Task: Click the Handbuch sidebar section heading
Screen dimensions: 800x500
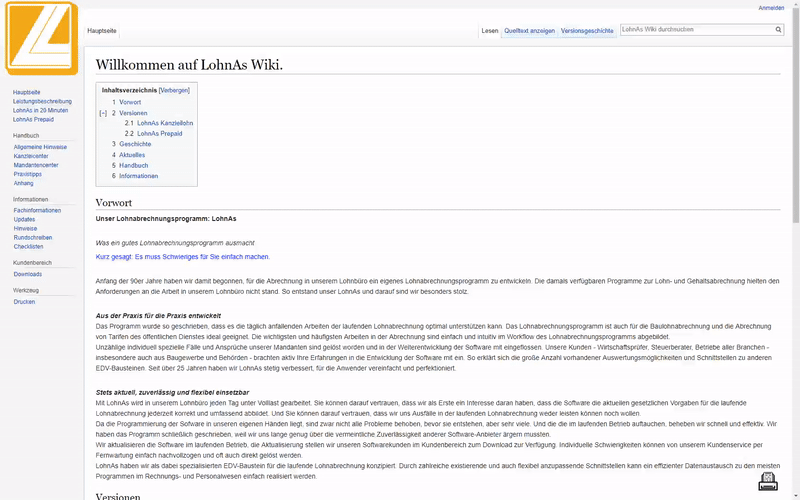Action: (x=26, y=136)
